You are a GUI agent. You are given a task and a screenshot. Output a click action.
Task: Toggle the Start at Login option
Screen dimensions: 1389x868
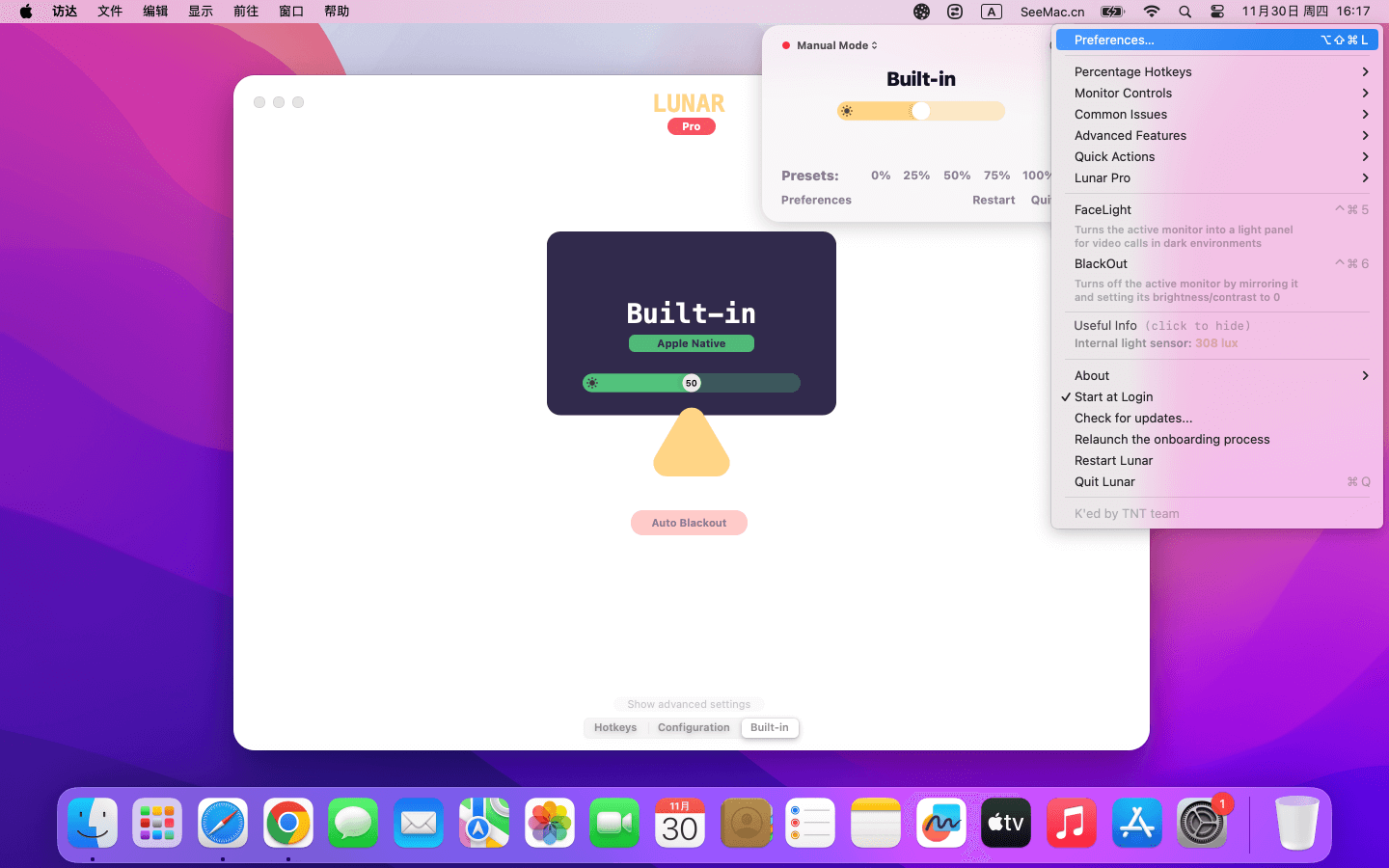click(1113, 396)
